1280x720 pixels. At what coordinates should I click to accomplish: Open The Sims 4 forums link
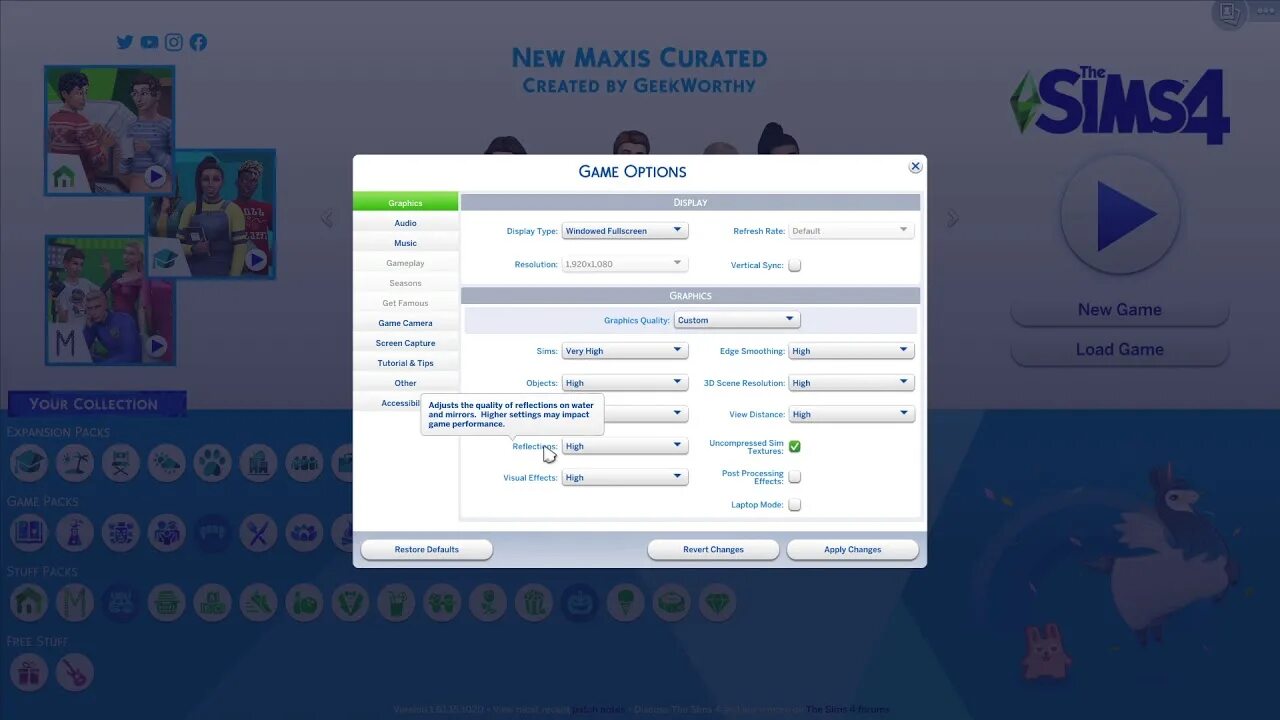click(847, 710)
